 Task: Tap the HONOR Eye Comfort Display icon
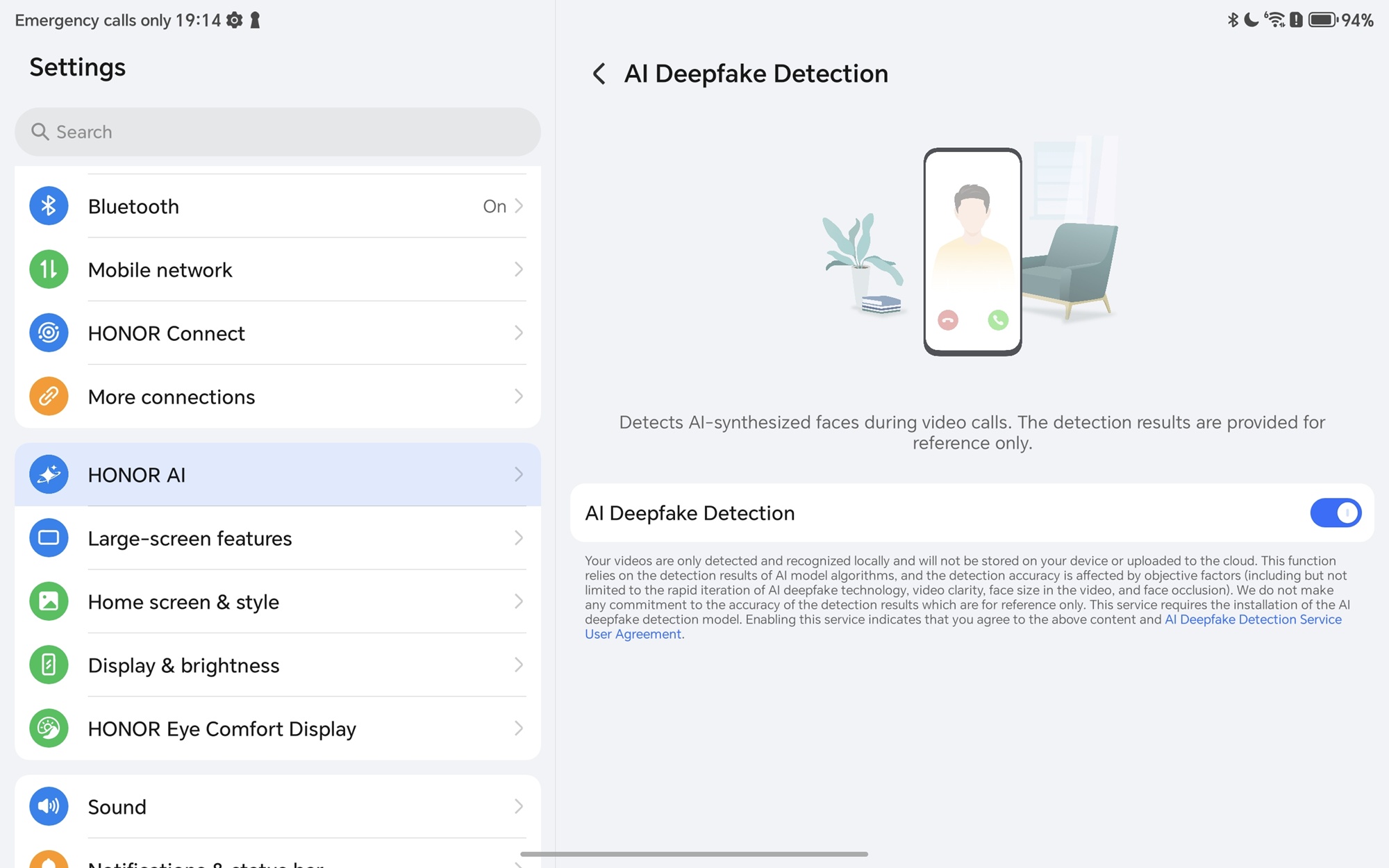pyautogui.click(x=49, y=728)
